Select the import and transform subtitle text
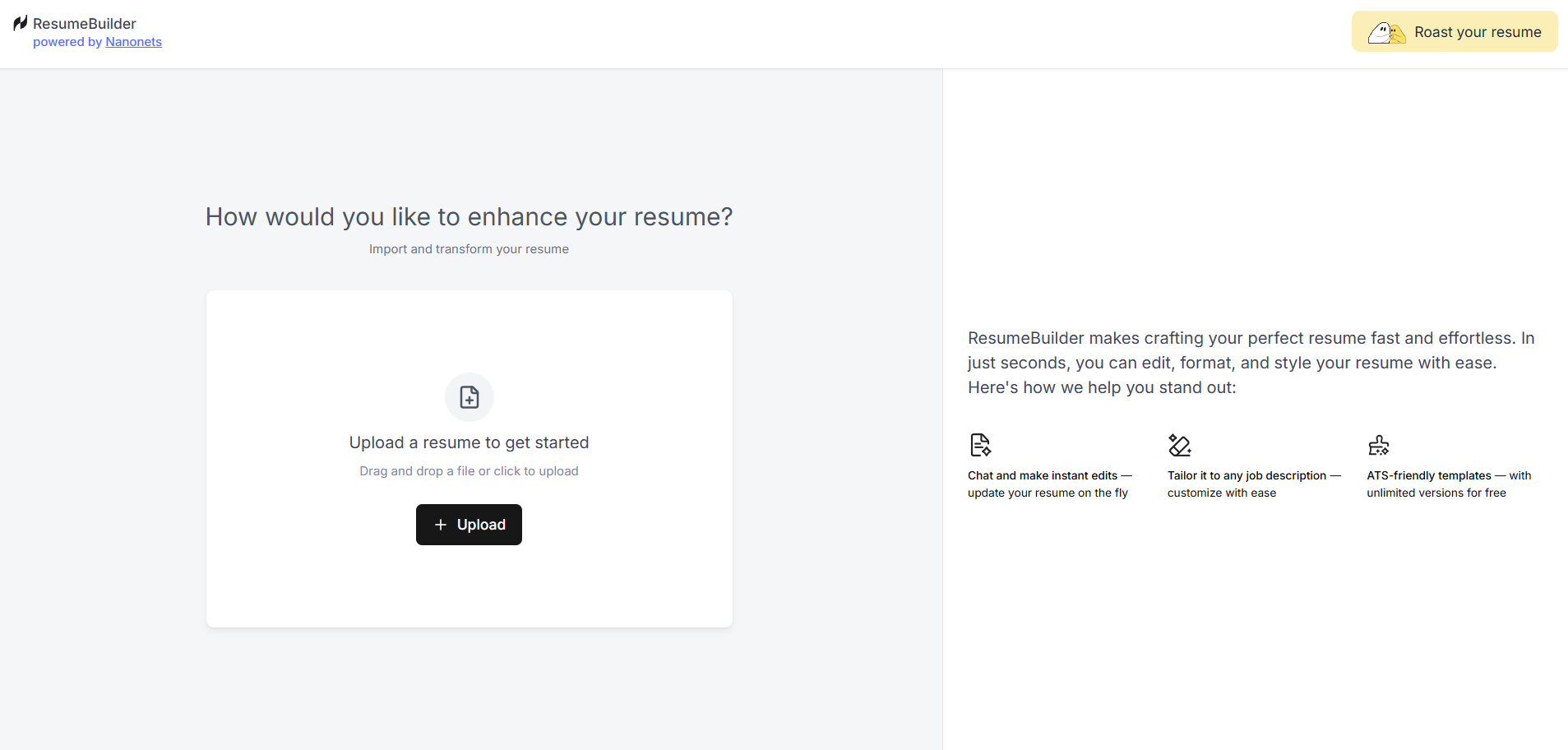This screenshot has height=750, width=1568. click(469, 249)
